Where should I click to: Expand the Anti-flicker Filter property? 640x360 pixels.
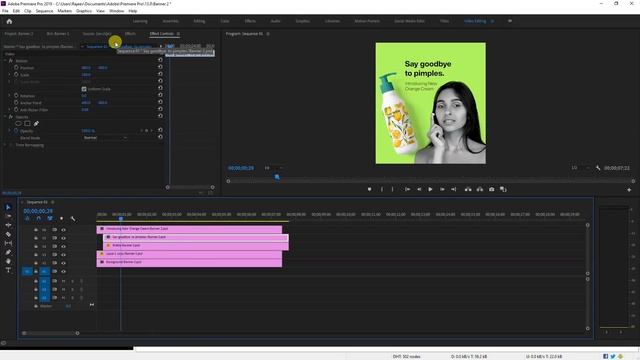pyautogui.click(x=10, y=110)
